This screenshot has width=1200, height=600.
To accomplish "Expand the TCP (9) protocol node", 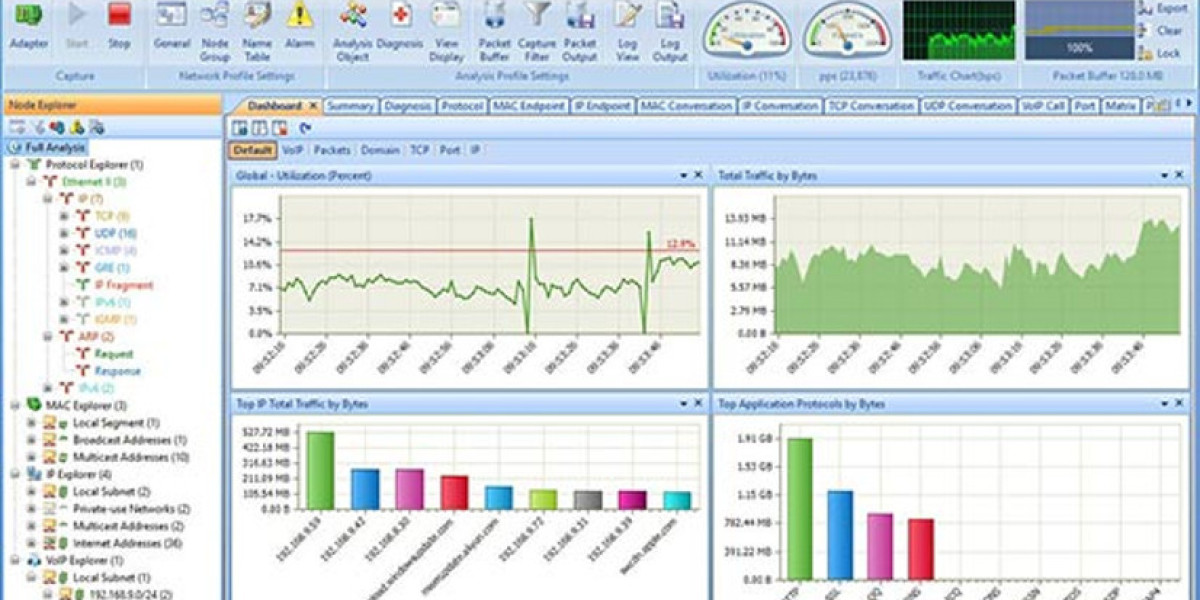I will coord(65,216).
